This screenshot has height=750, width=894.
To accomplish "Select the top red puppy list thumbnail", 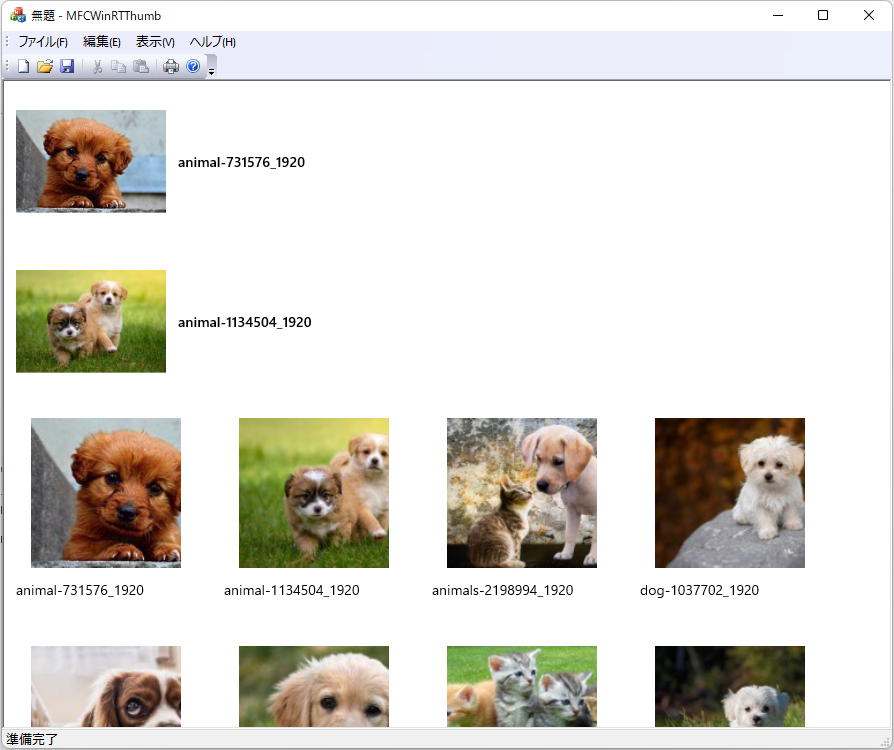I will 91,161.
